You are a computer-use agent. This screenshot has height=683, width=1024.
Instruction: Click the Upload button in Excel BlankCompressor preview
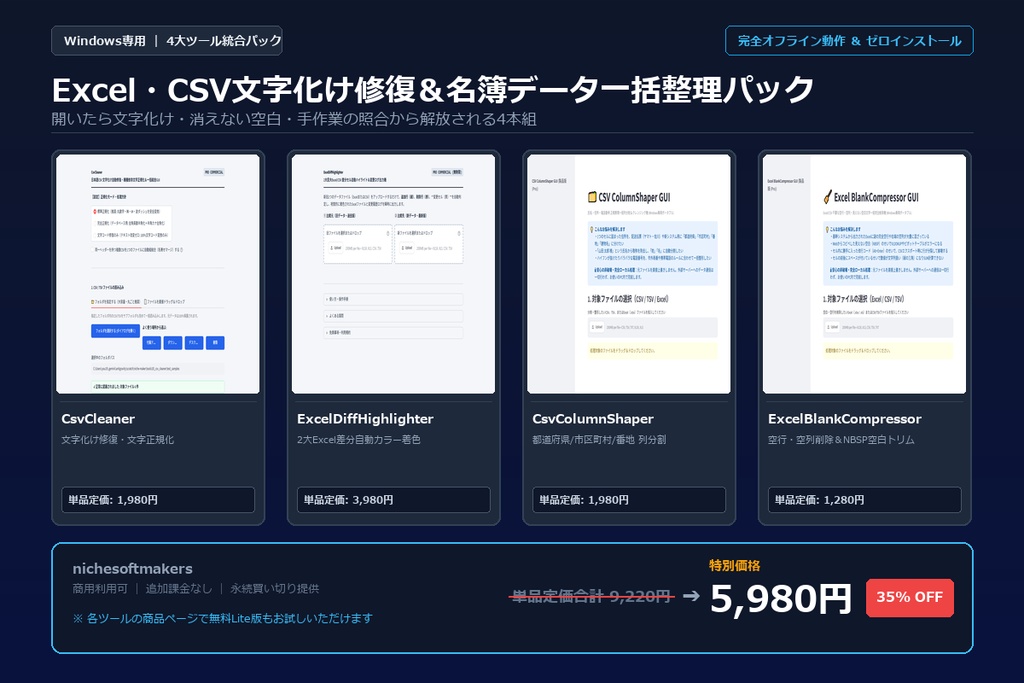(832, 327)
